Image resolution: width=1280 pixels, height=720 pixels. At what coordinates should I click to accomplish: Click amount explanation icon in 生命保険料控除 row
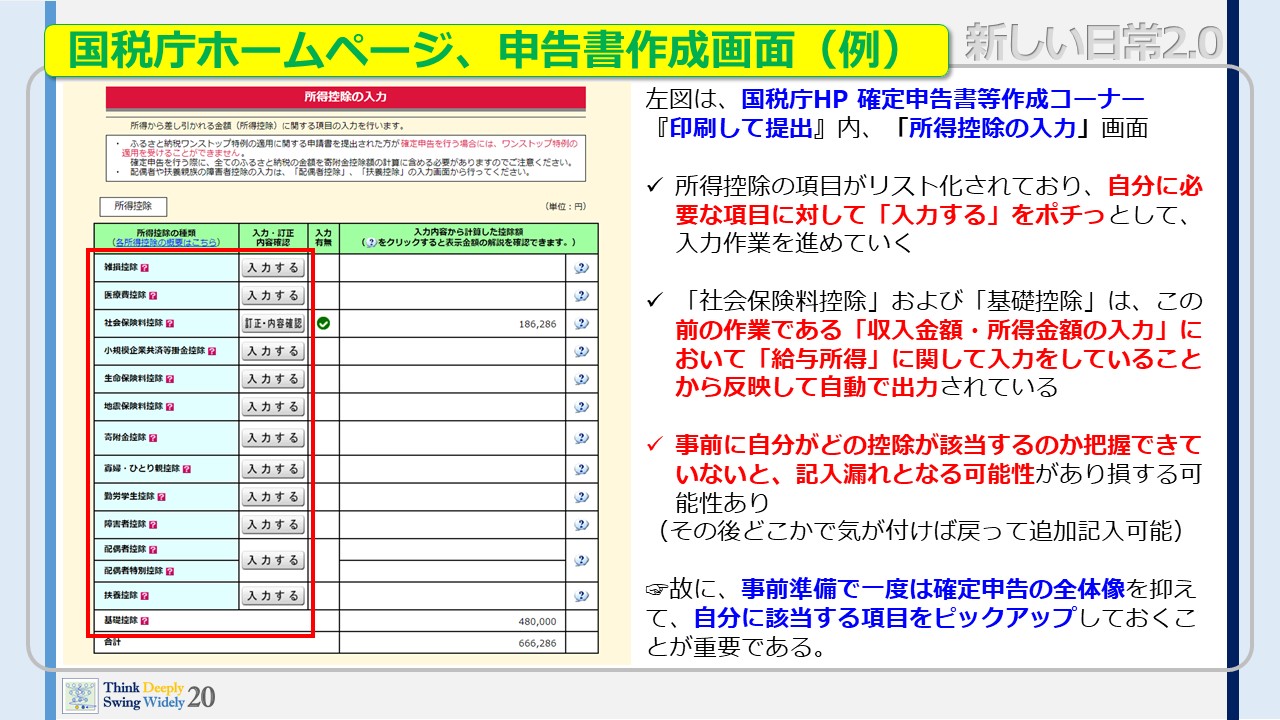[582, 380]
